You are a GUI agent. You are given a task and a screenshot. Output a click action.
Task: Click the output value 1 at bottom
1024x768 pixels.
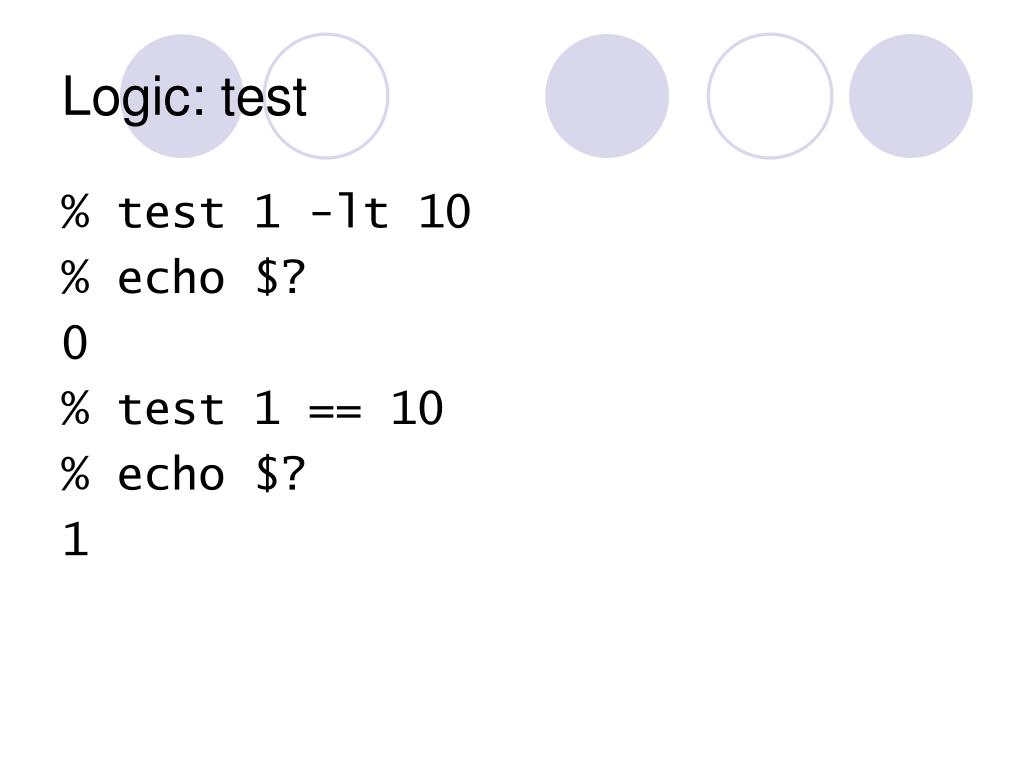(76, 539)
